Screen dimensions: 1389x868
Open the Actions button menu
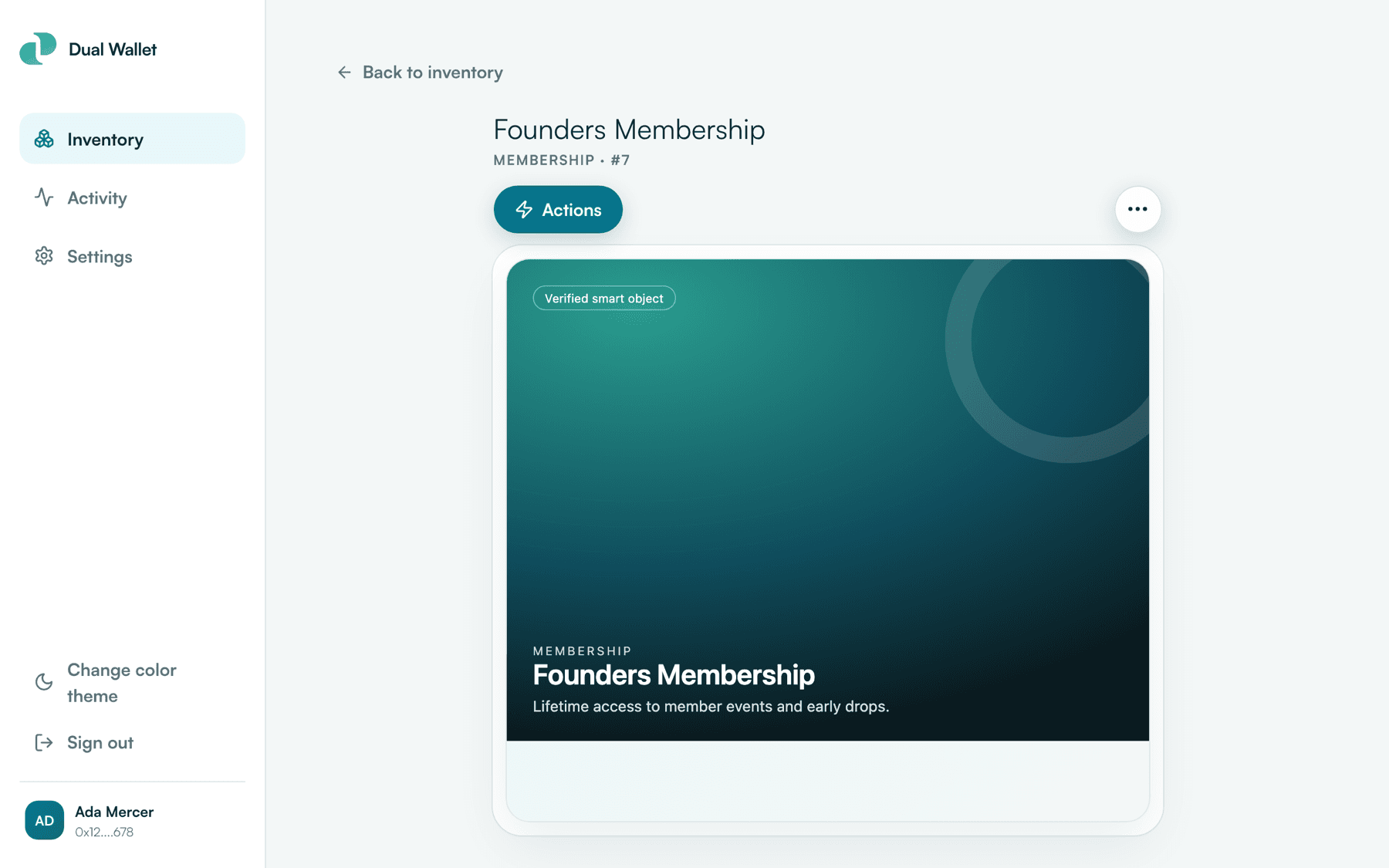pos(558,209)
